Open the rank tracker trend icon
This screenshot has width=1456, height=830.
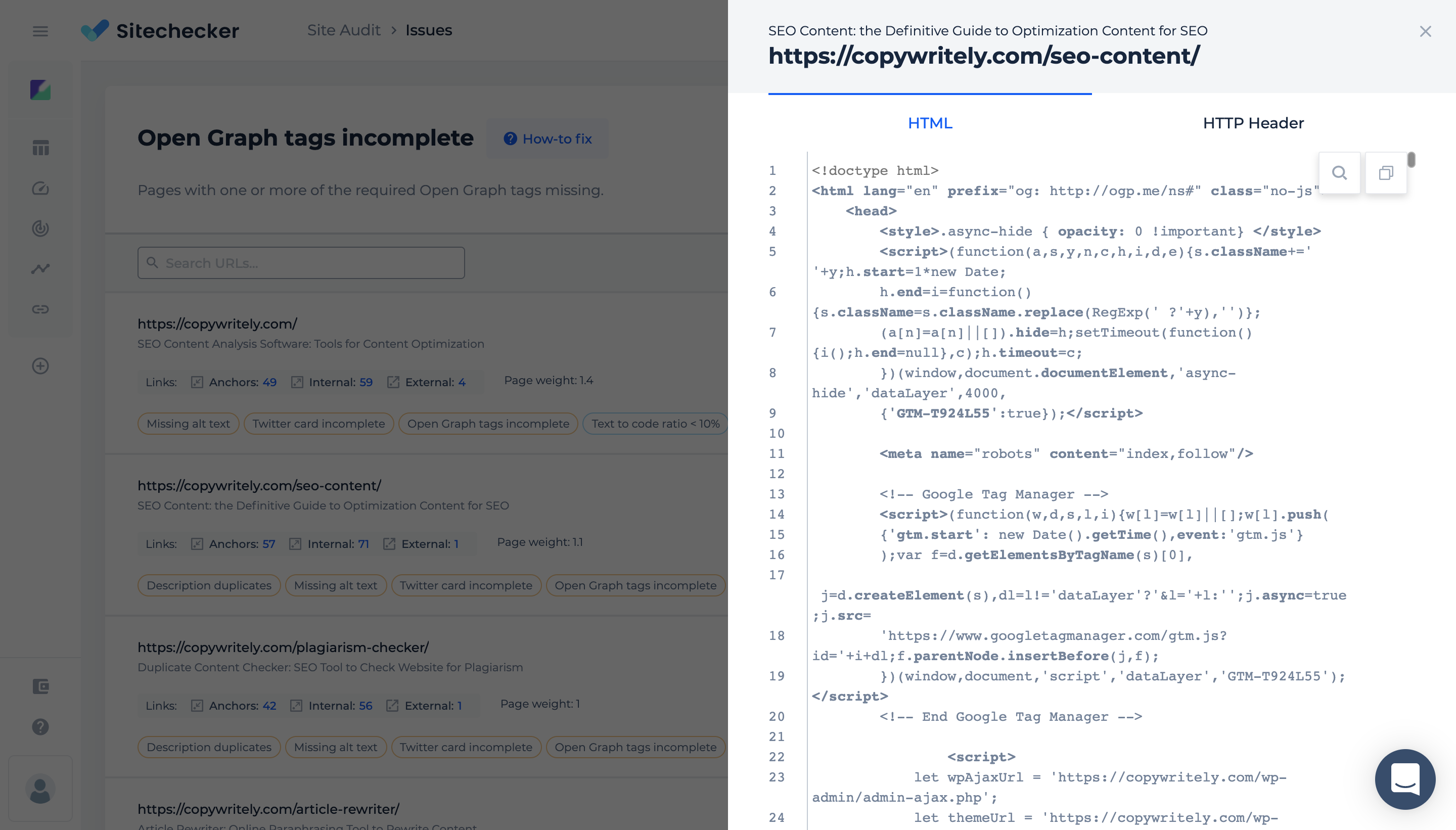40,268
